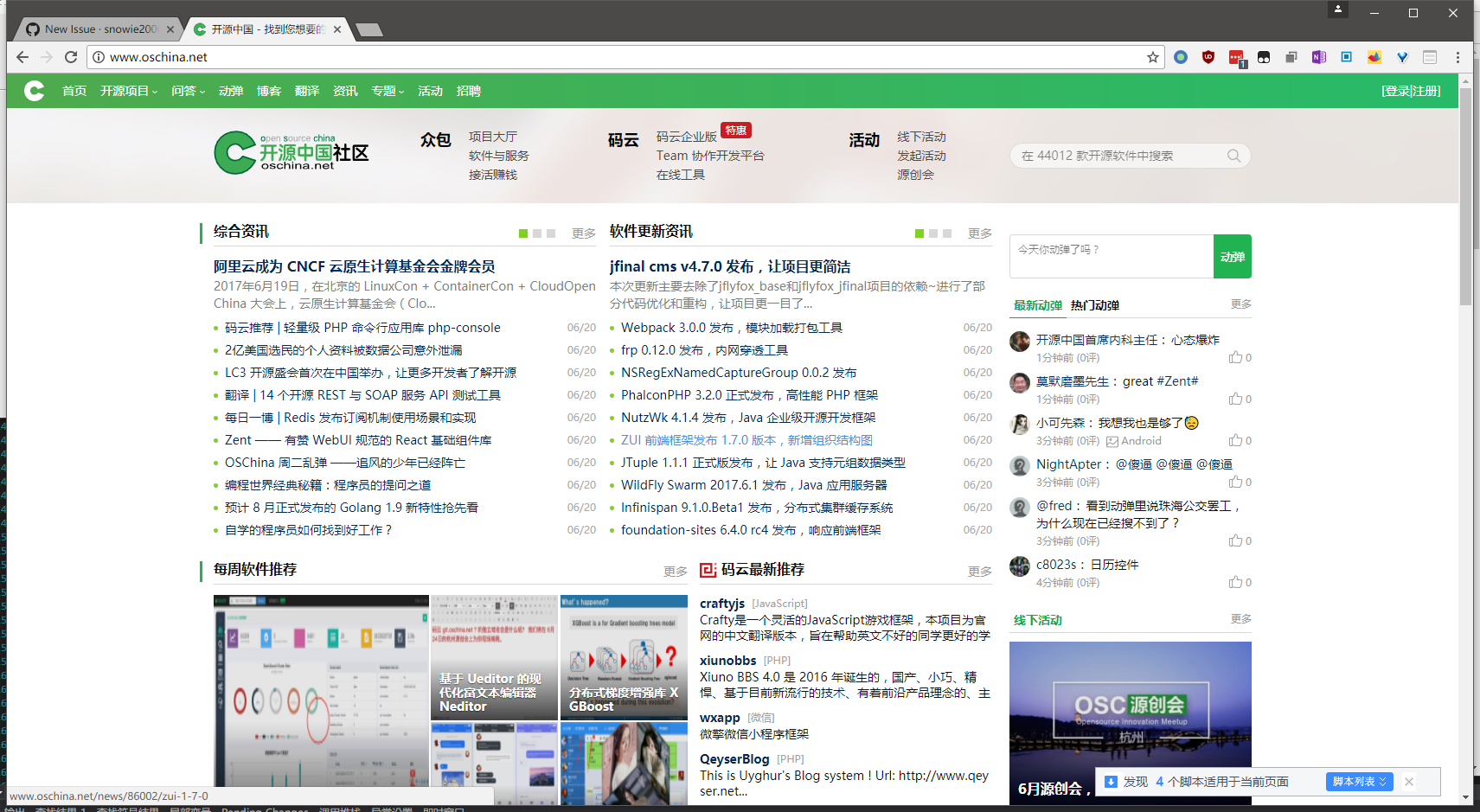Expand the 开源项目 dropdown menu
Image resolution: width=1480 pixels, height=812 pixels.
point(129,91)
